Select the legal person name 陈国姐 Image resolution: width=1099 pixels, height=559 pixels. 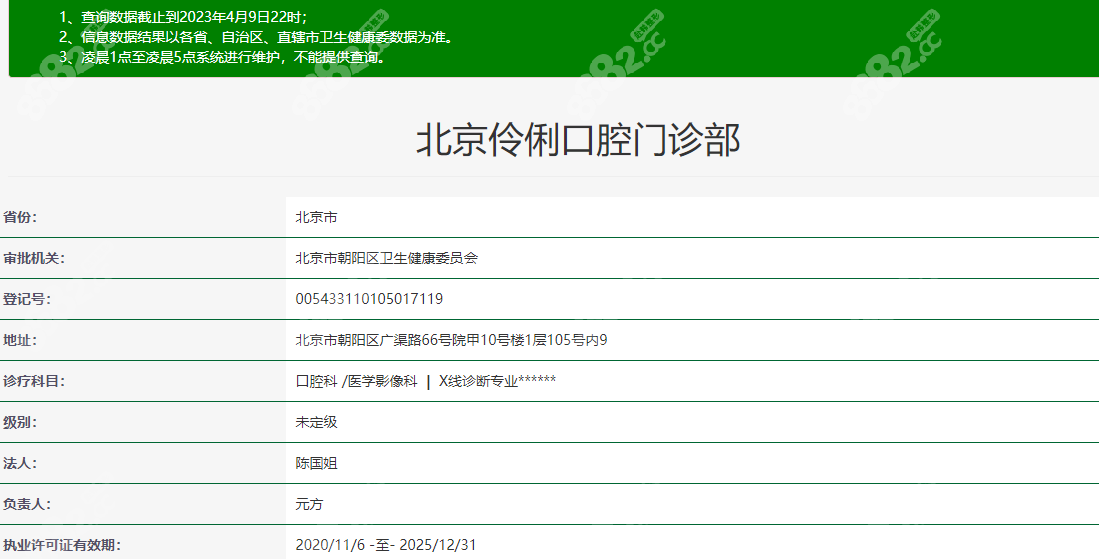316,463
